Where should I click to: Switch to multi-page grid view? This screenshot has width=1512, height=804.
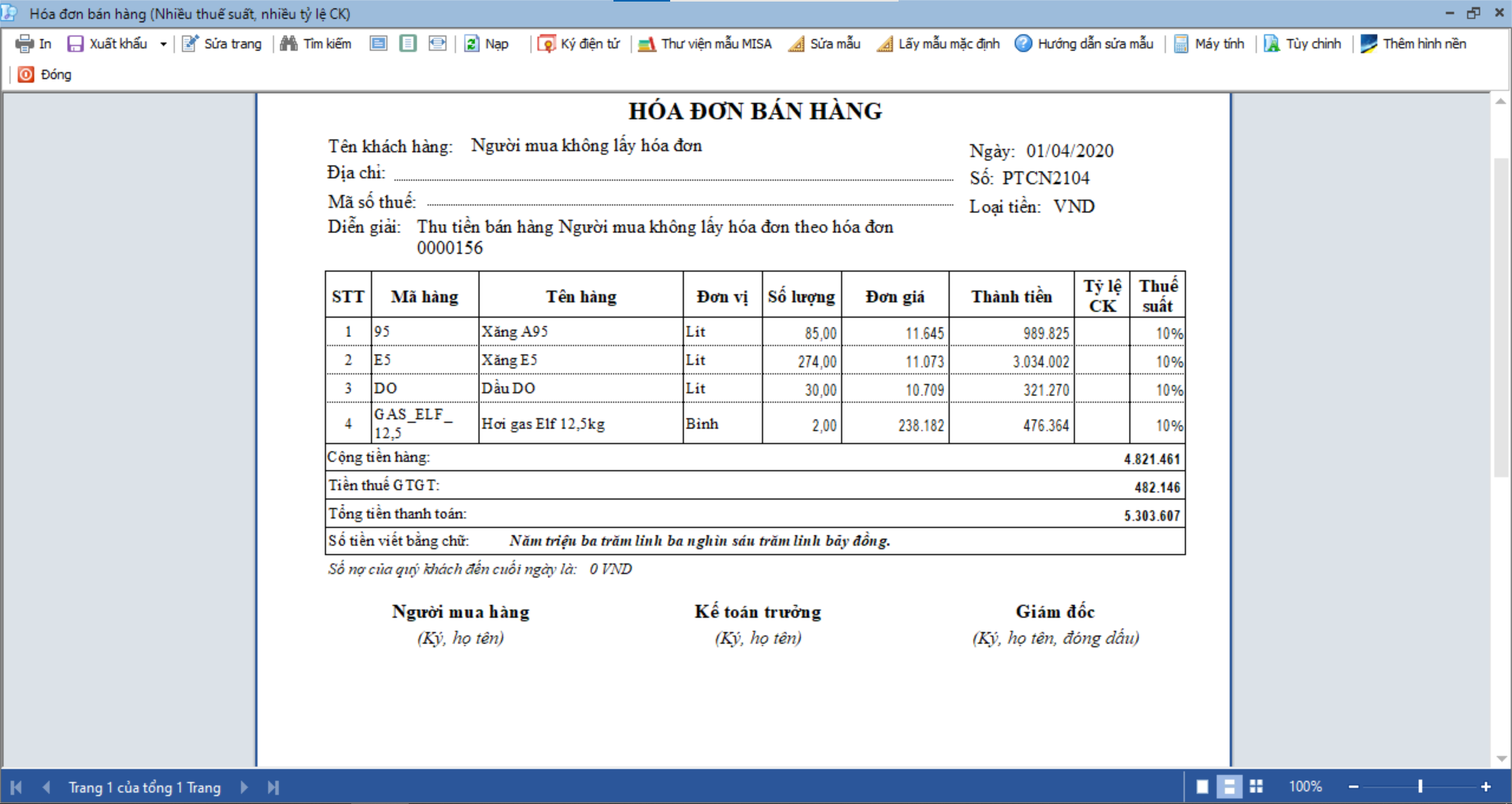pos(1256,787)
